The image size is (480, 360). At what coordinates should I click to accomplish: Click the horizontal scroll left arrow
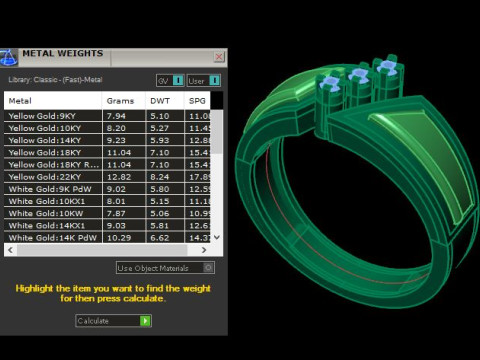tap(10, 250)
